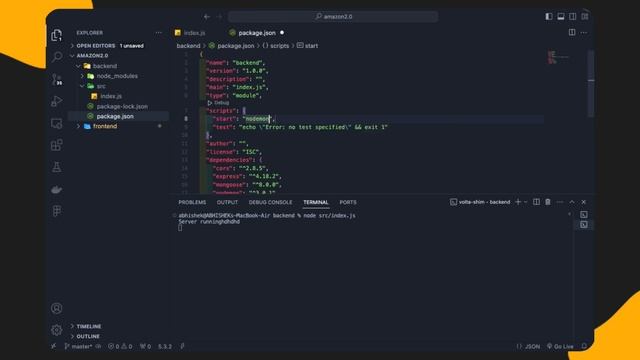The width and height of the screenshot is (640, 360).
Task: Open the Customize Layout icon
Action: pyautogui.click(x=585, y=16)
